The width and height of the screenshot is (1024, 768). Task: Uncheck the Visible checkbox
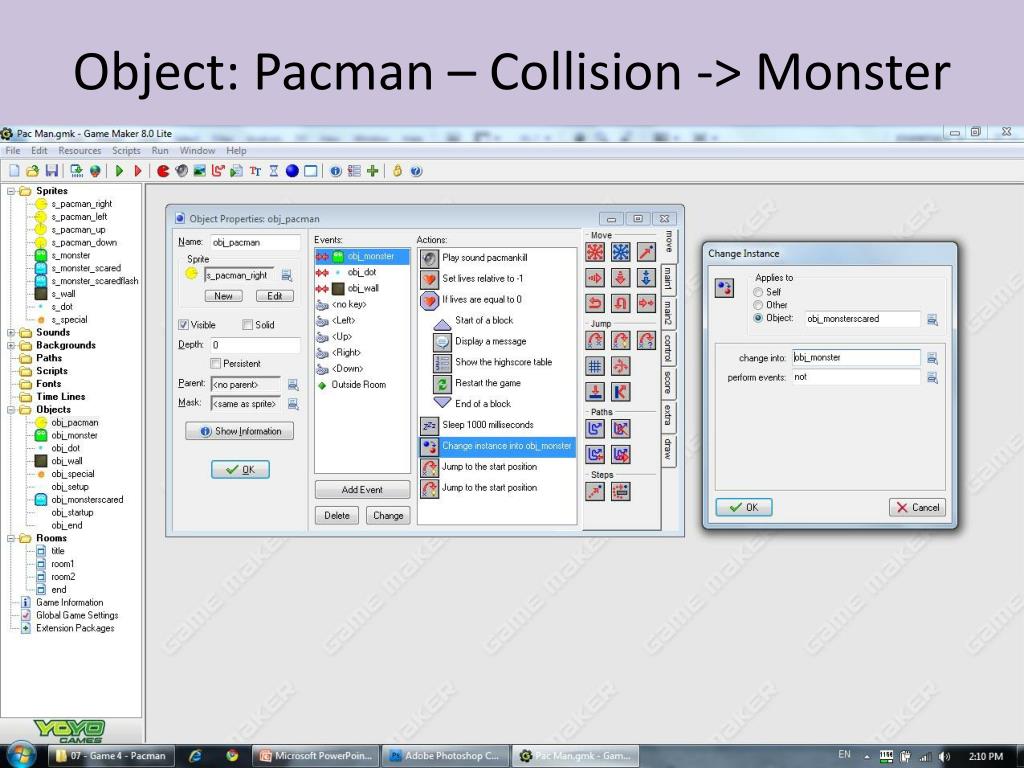point(184,325)
